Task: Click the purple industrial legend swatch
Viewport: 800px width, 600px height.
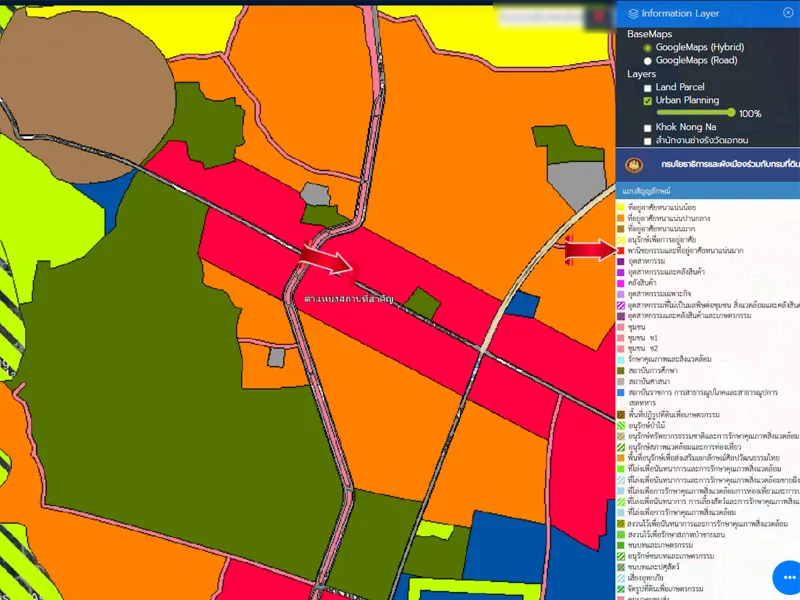Action: (621, 261)
